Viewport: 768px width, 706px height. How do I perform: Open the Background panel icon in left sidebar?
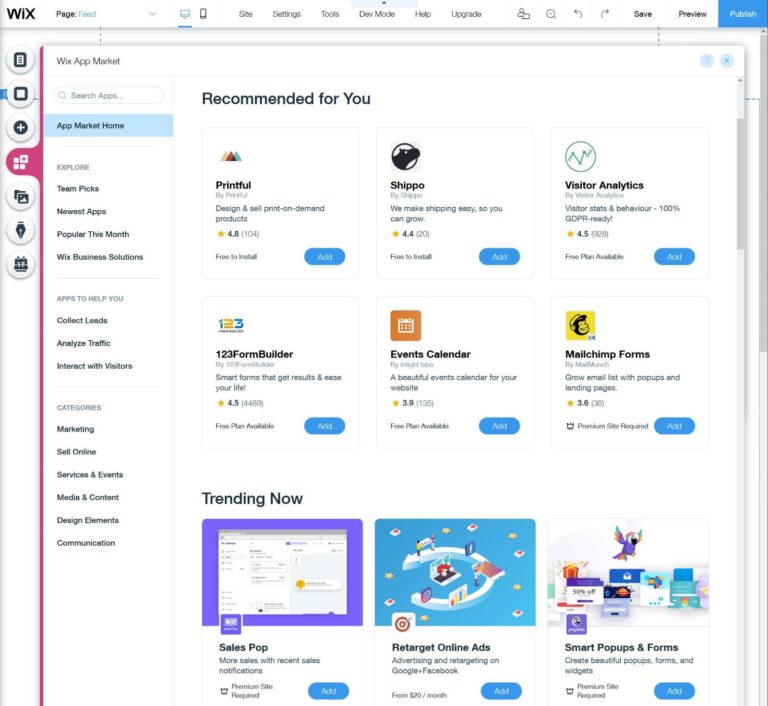pos(20,94)
